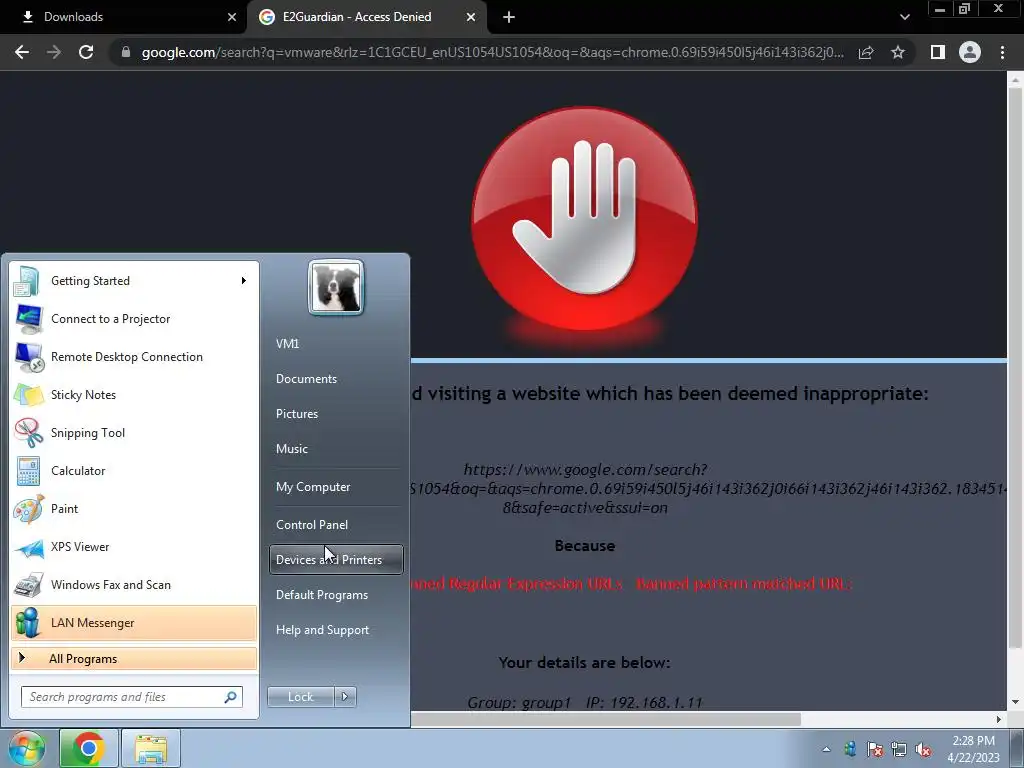Click the Lock button
The width and height of the screenshot is (1024, 768).
[x=301, y=697]
